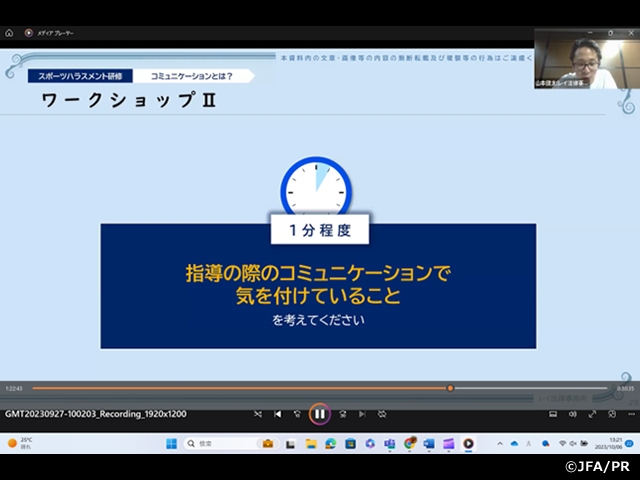Open Microsoft Edge from the taskbar
This screenshot has width=640, height=480.
tap(330, 443)
